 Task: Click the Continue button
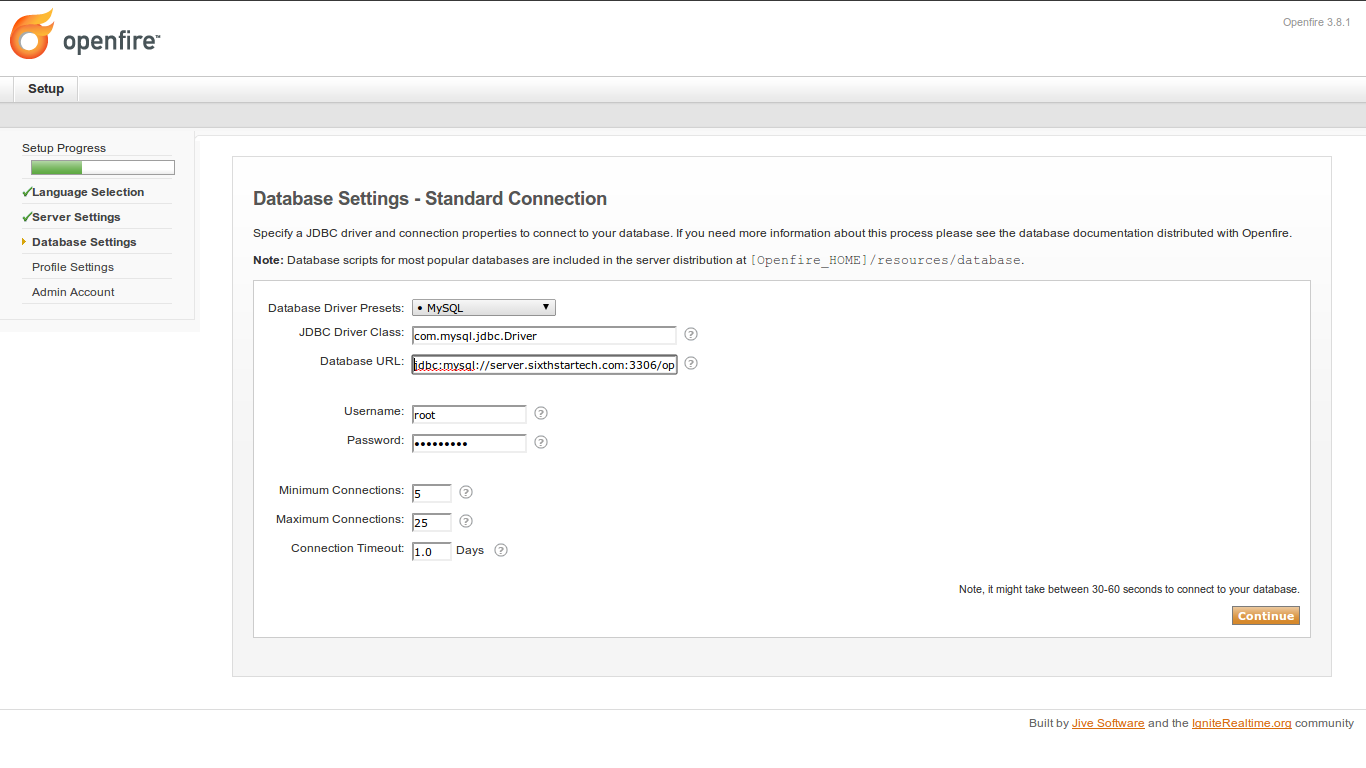click(1266, 616)
